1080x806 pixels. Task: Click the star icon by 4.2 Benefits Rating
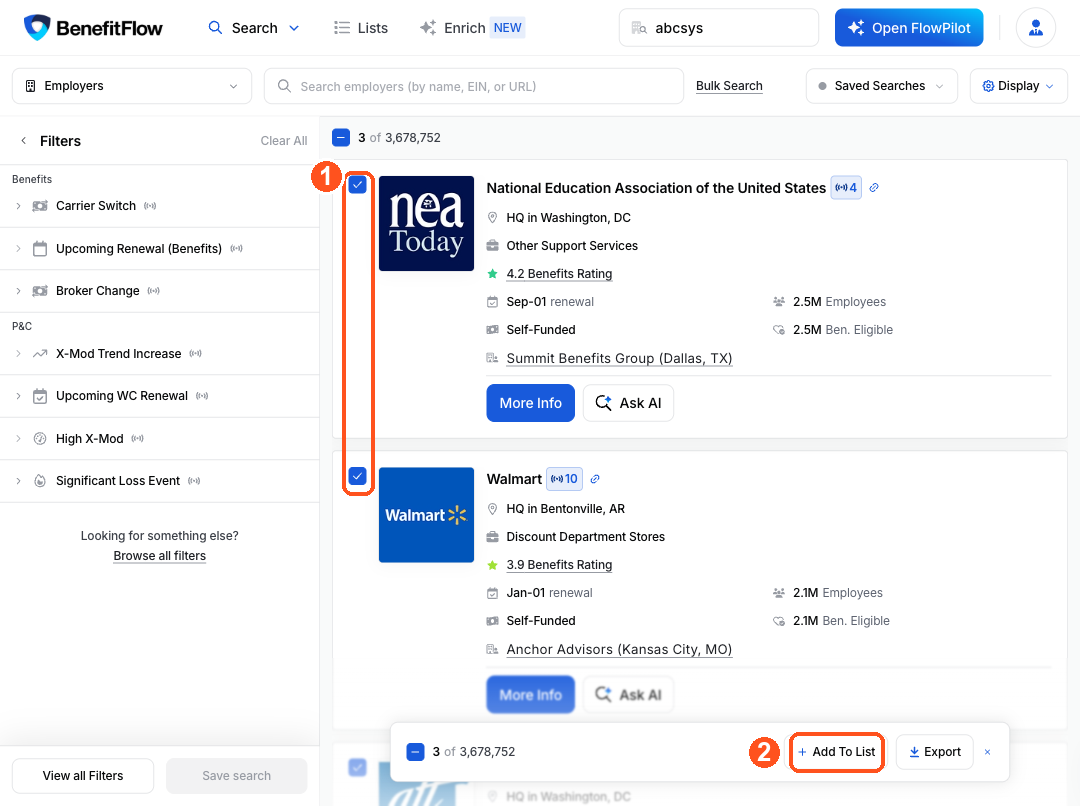click(492, 273)
